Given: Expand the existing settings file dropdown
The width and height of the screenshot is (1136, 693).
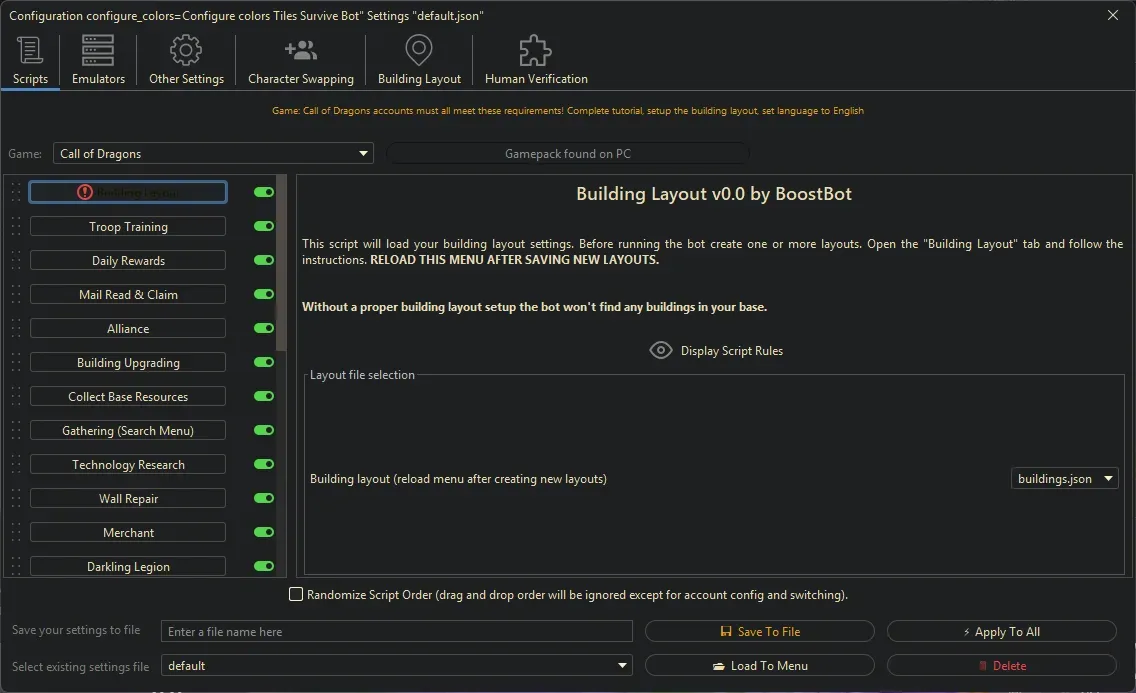Looking at the screenshot, I should coord(622,665).
